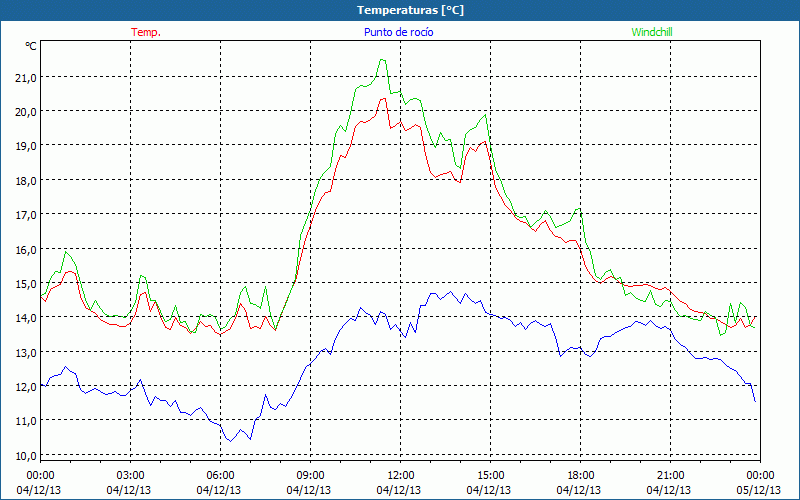Click the 15:00 time axis label

pos(490,476)
